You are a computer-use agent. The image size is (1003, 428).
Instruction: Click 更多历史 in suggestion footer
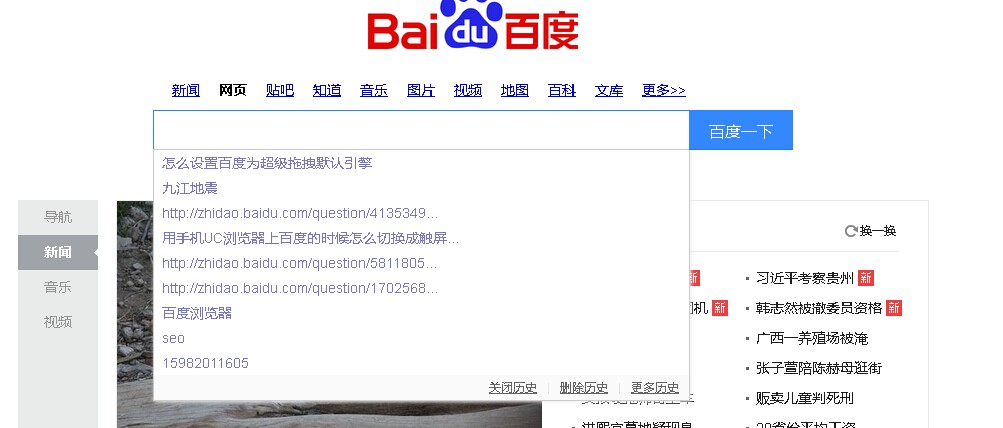tap(655, 388)
